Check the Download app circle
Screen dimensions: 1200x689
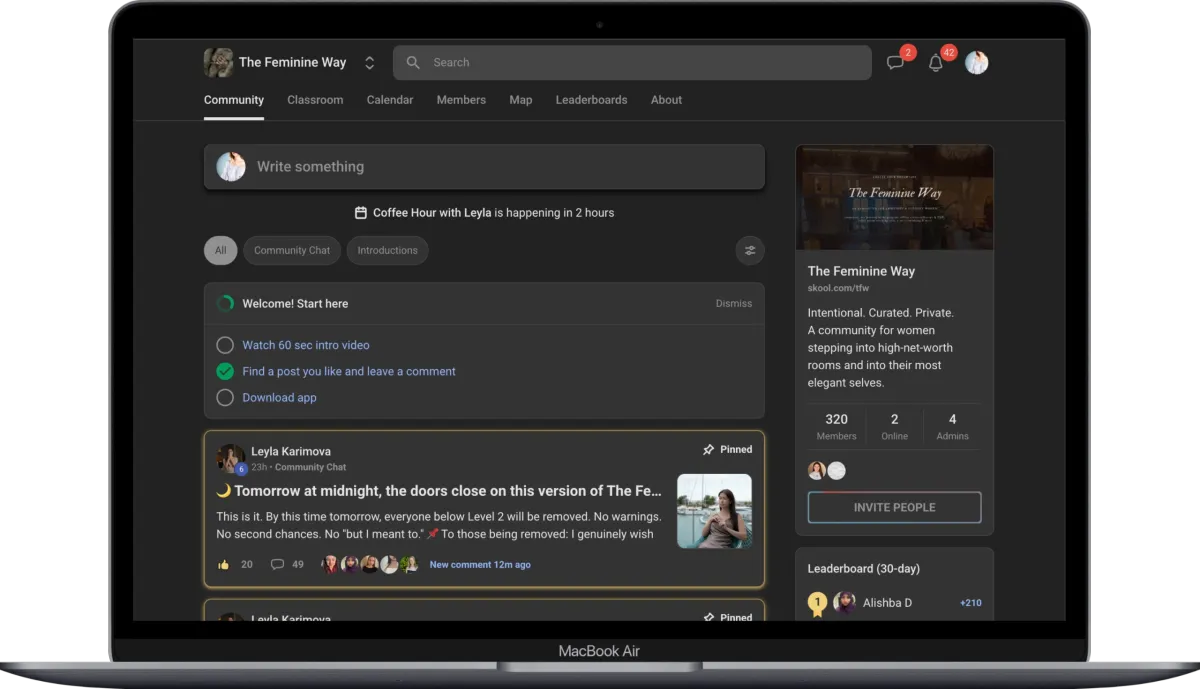point(225,397)
